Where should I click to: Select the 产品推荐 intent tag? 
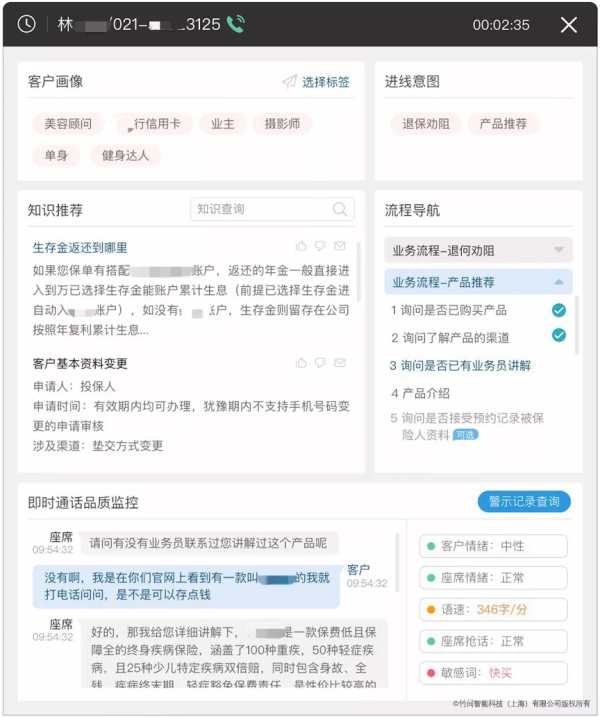(x=504, y=124)
